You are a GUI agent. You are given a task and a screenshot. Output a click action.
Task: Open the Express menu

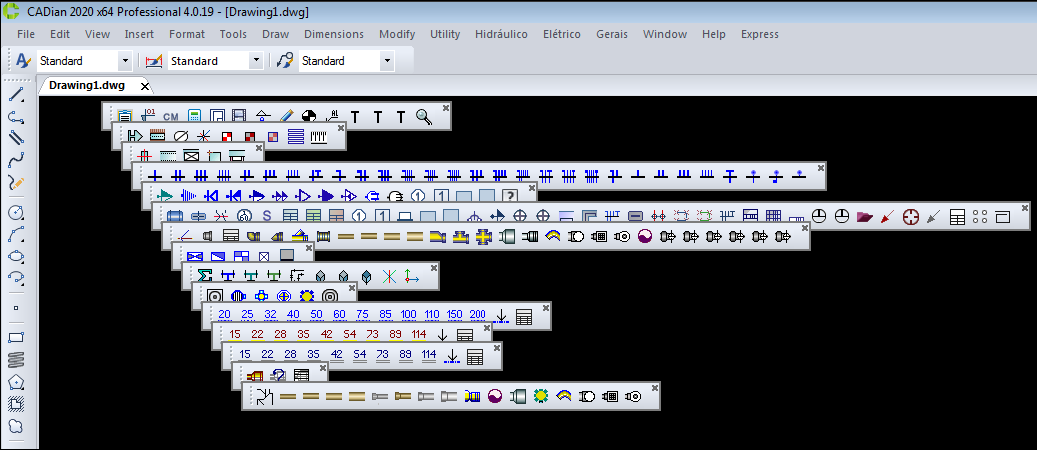[x=759, y=34]
